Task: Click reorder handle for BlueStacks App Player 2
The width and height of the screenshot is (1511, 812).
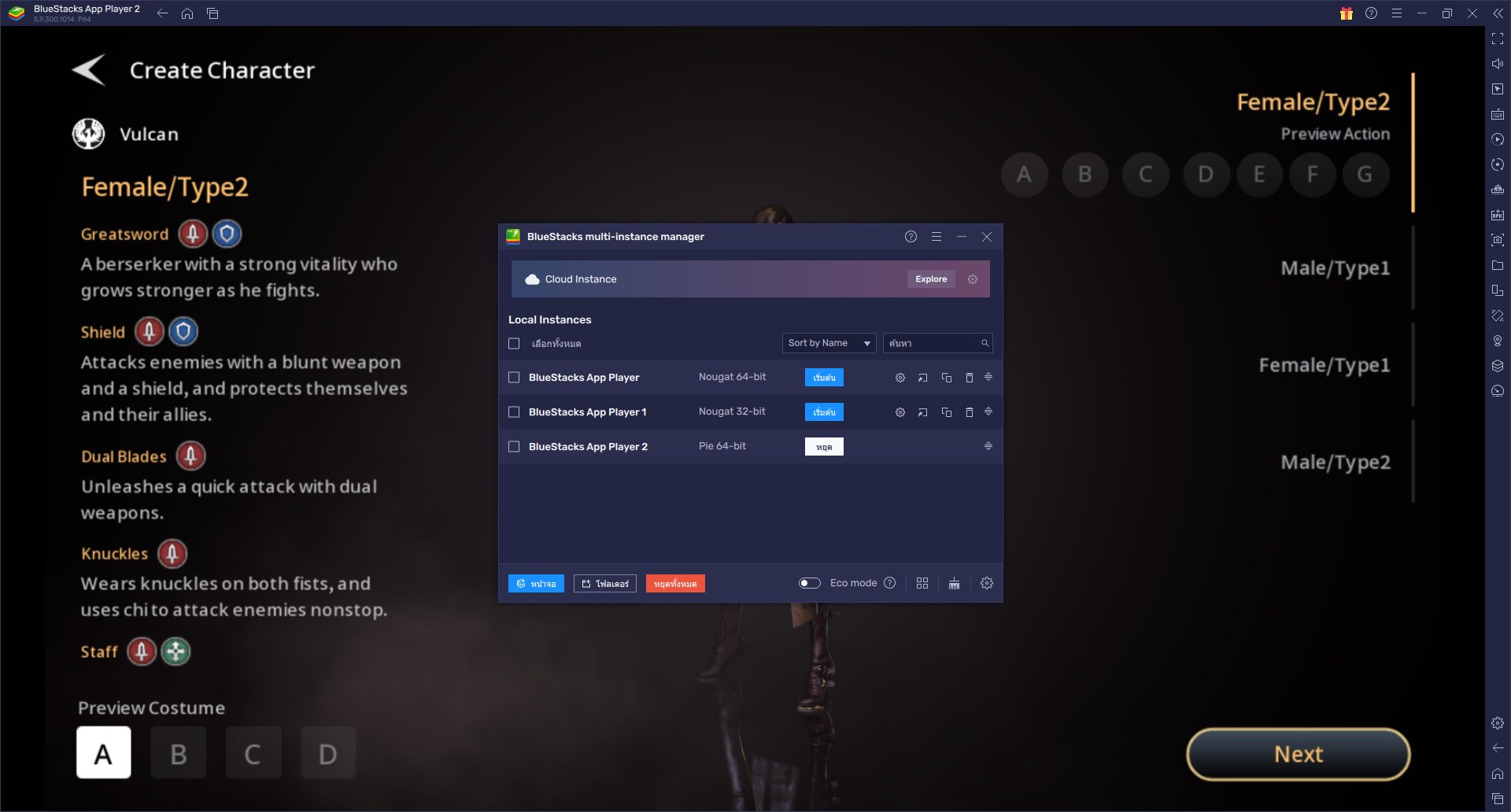Action: tap(988, 446)
